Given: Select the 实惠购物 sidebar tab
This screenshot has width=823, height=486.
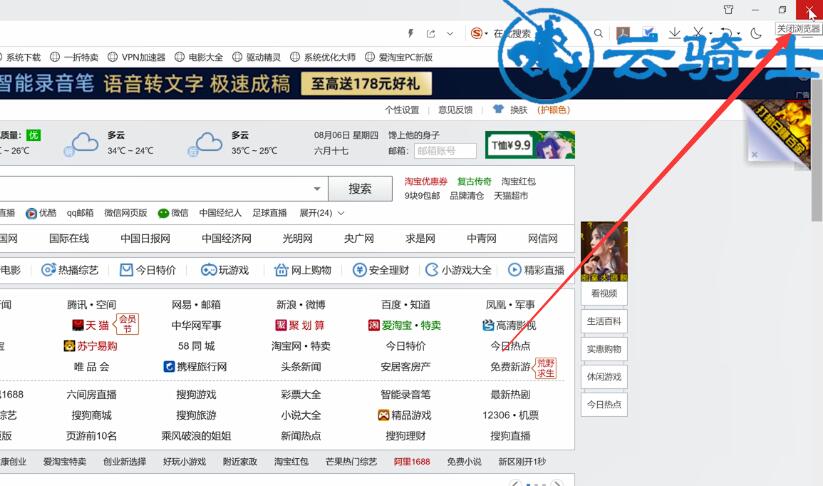Looking at the screenshot, I should 604,349.
